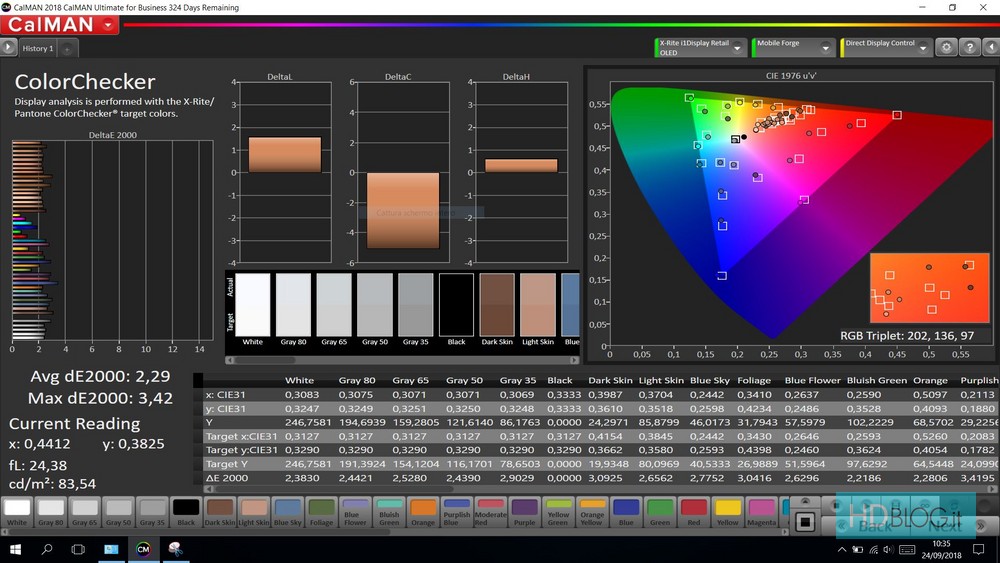
Task: Click the Magenta patch button
Action: point(762,510)
